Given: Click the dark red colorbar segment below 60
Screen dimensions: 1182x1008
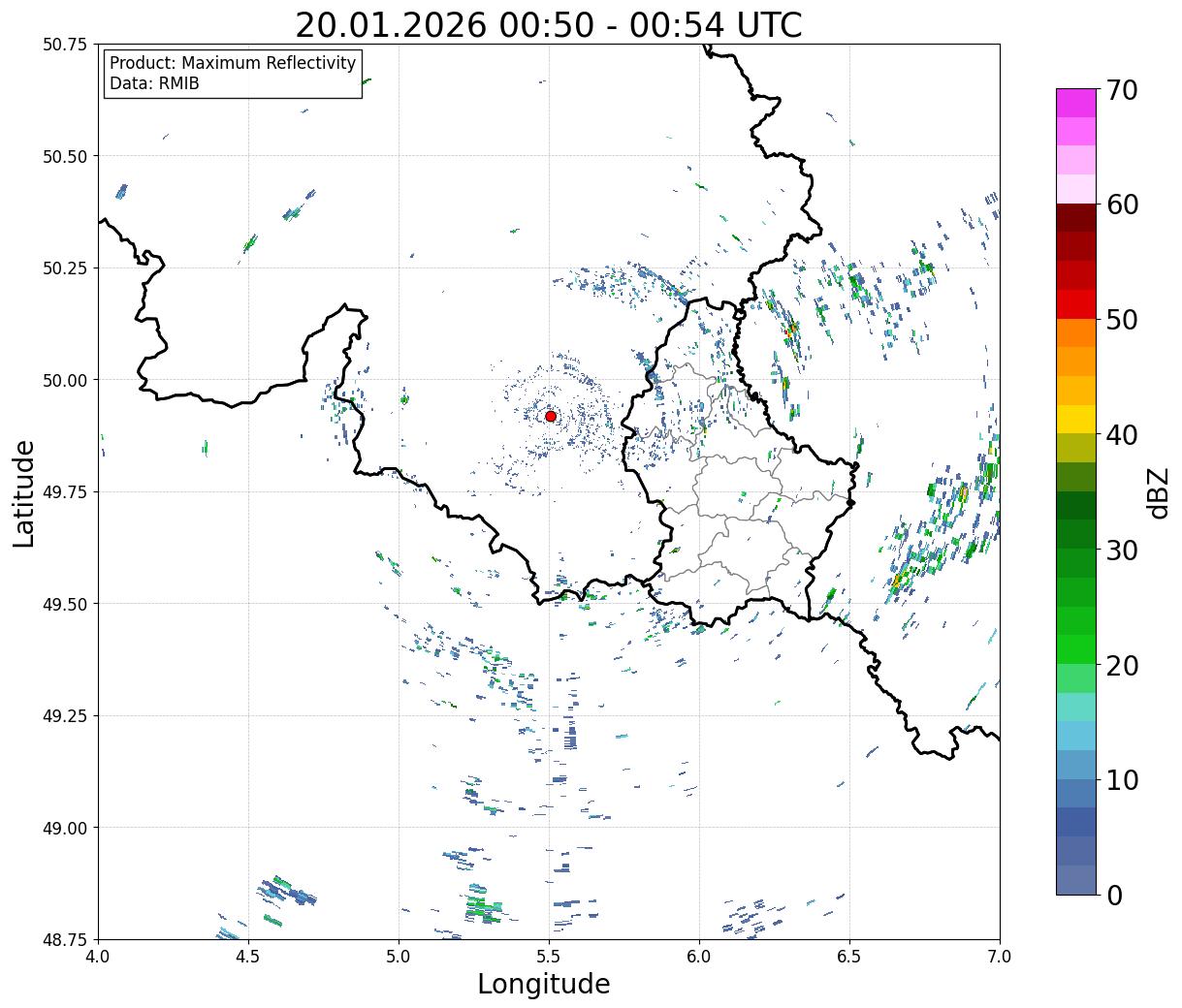Looking at the screenshot, I should 1076,218.
